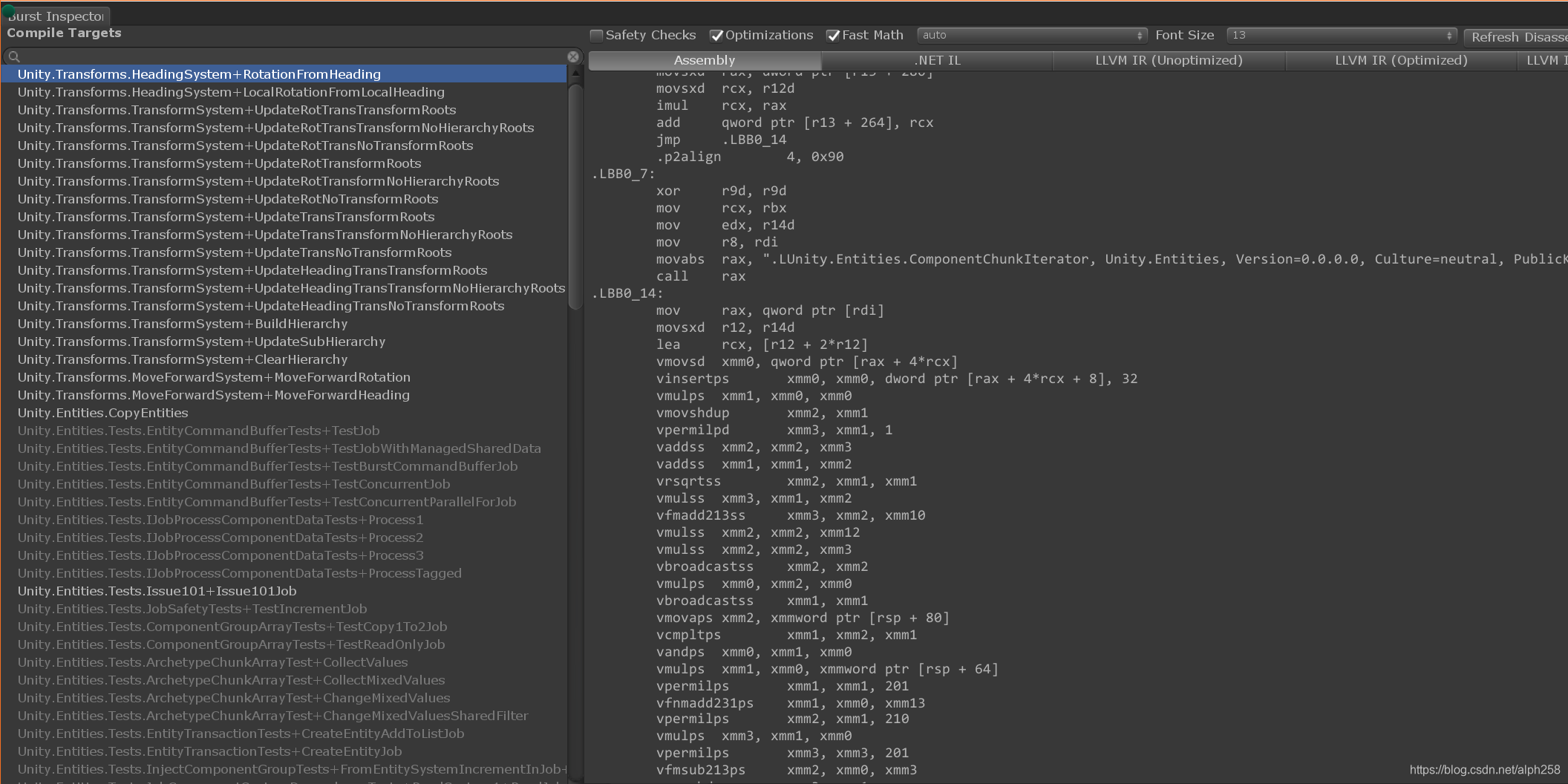Click the Refresh Disassembly button

click(x=1515, y=37)
